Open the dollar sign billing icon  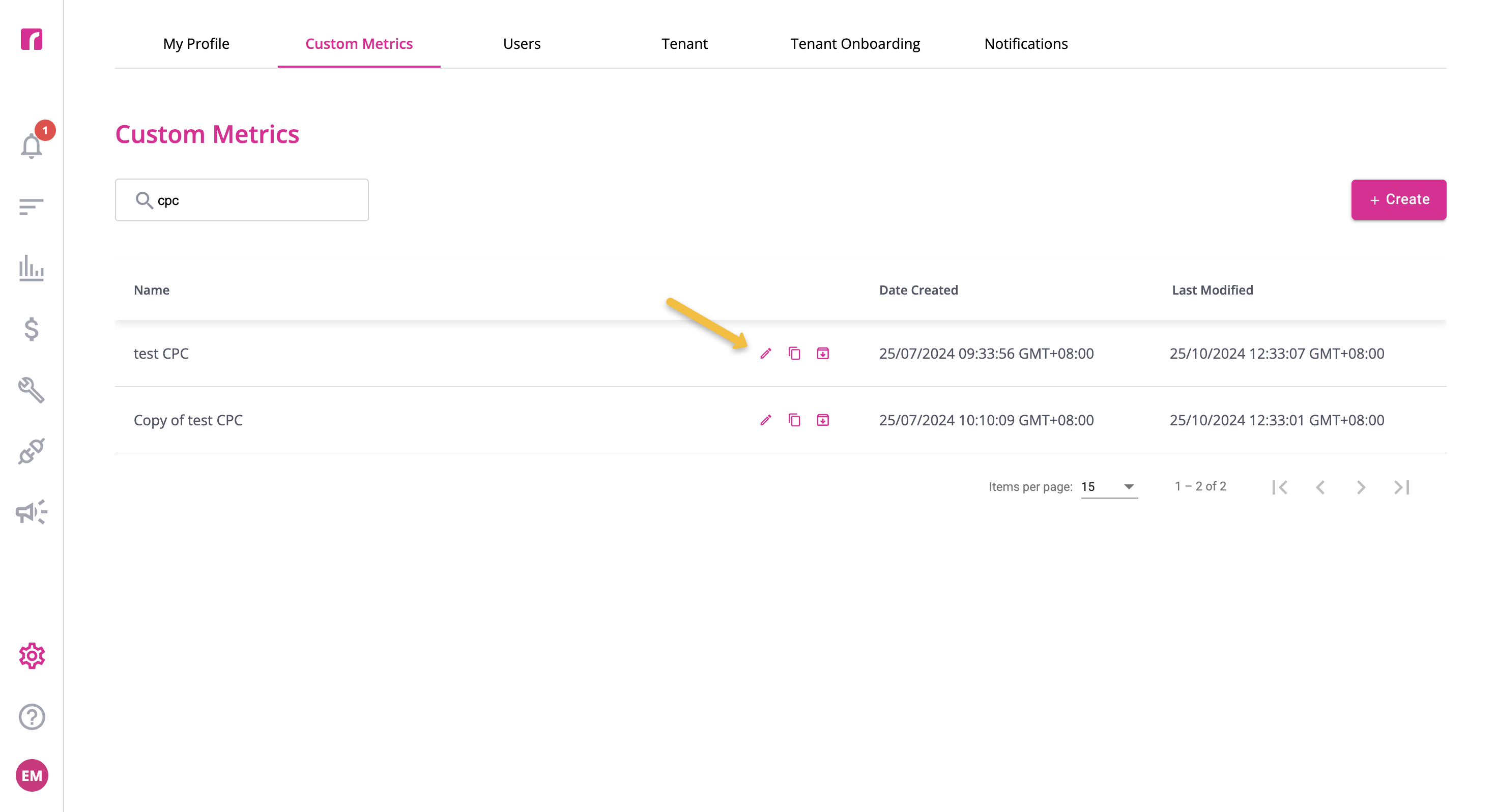click(32, 329)
